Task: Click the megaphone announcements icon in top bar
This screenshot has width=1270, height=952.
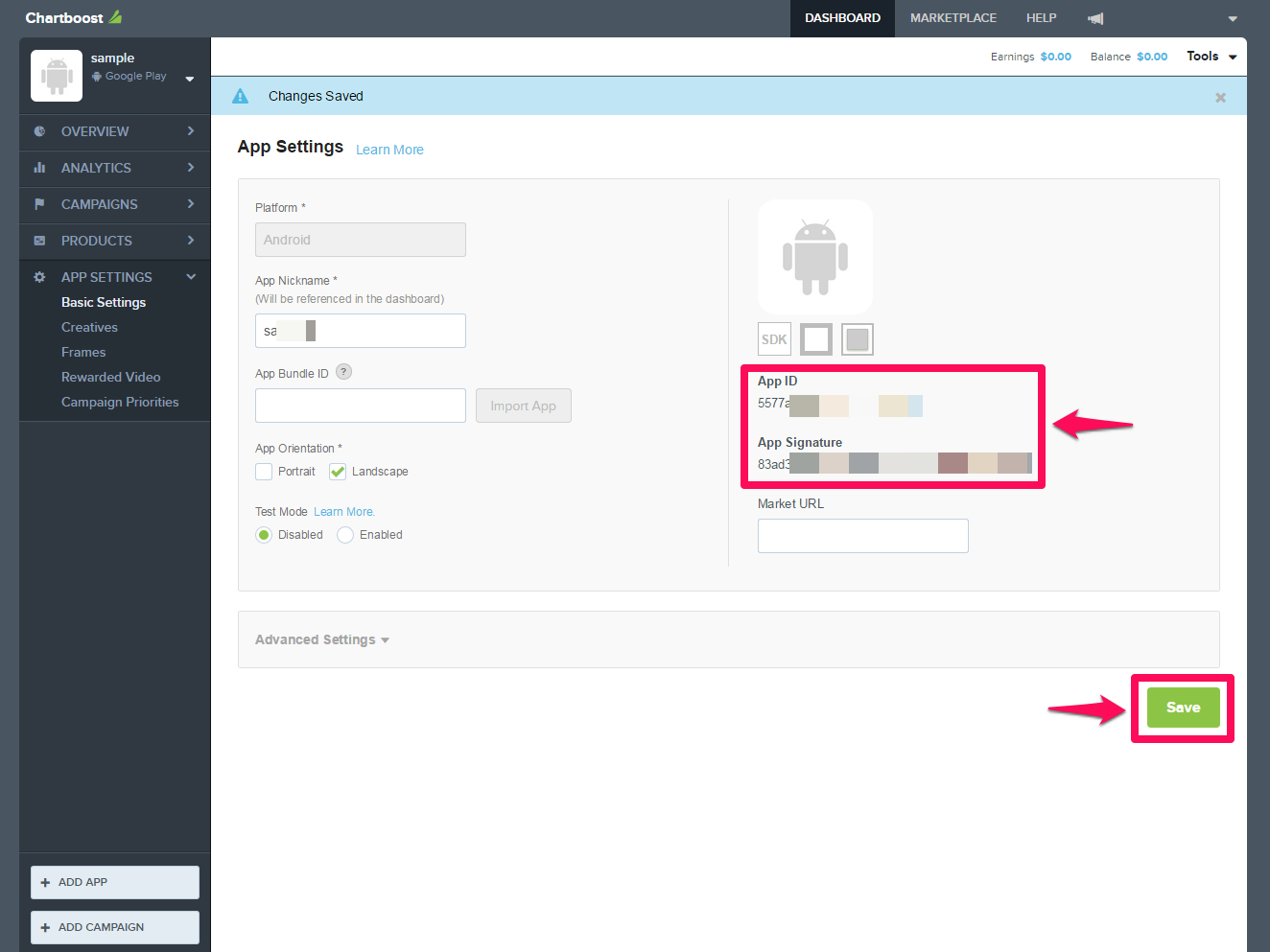Action: coord(1094,17)
